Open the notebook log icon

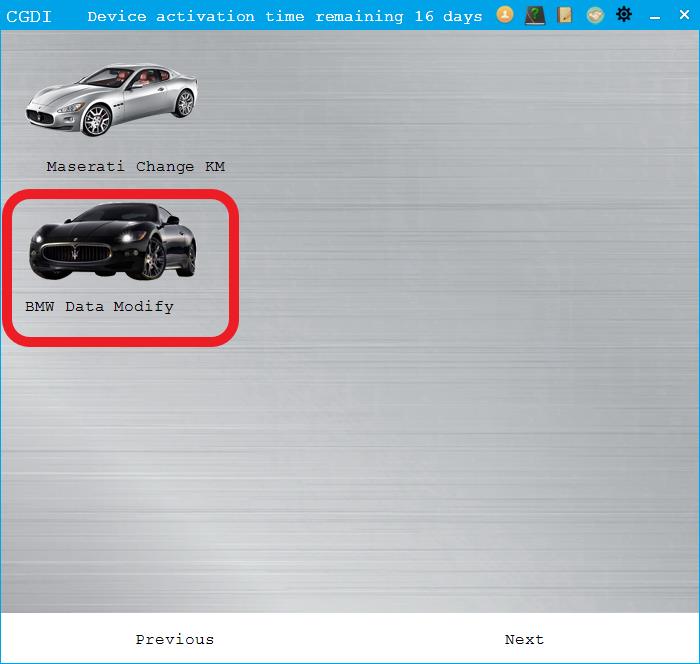pos(565,15)
